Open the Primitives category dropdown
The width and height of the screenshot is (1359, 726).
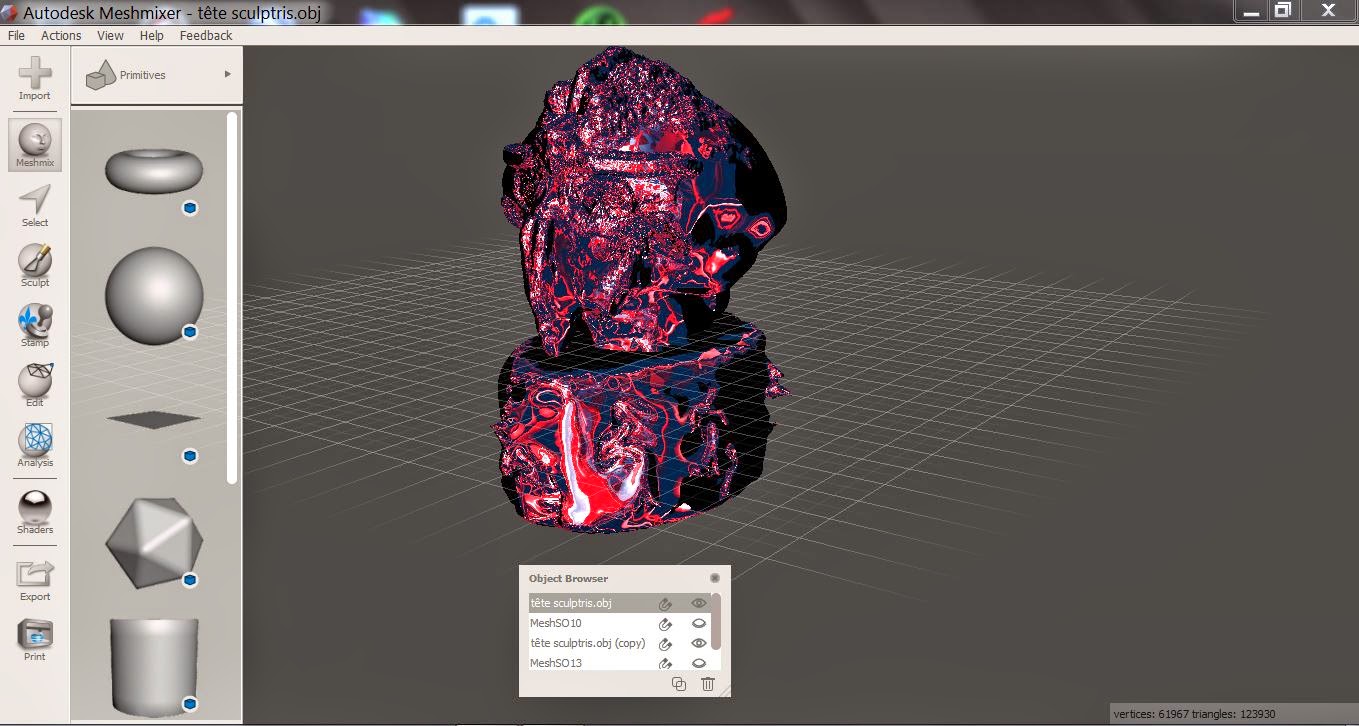point(157,75)
